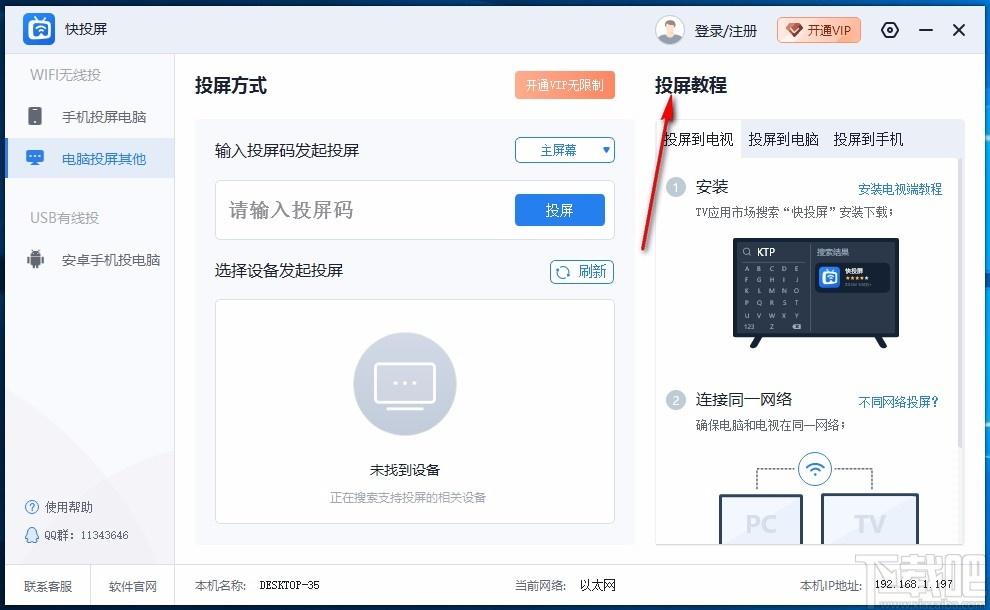The height and width of the screenshot is (610, 990).
Task: Click the 输入投屏码发起投屏 label
Action: (x=287, y=150)
